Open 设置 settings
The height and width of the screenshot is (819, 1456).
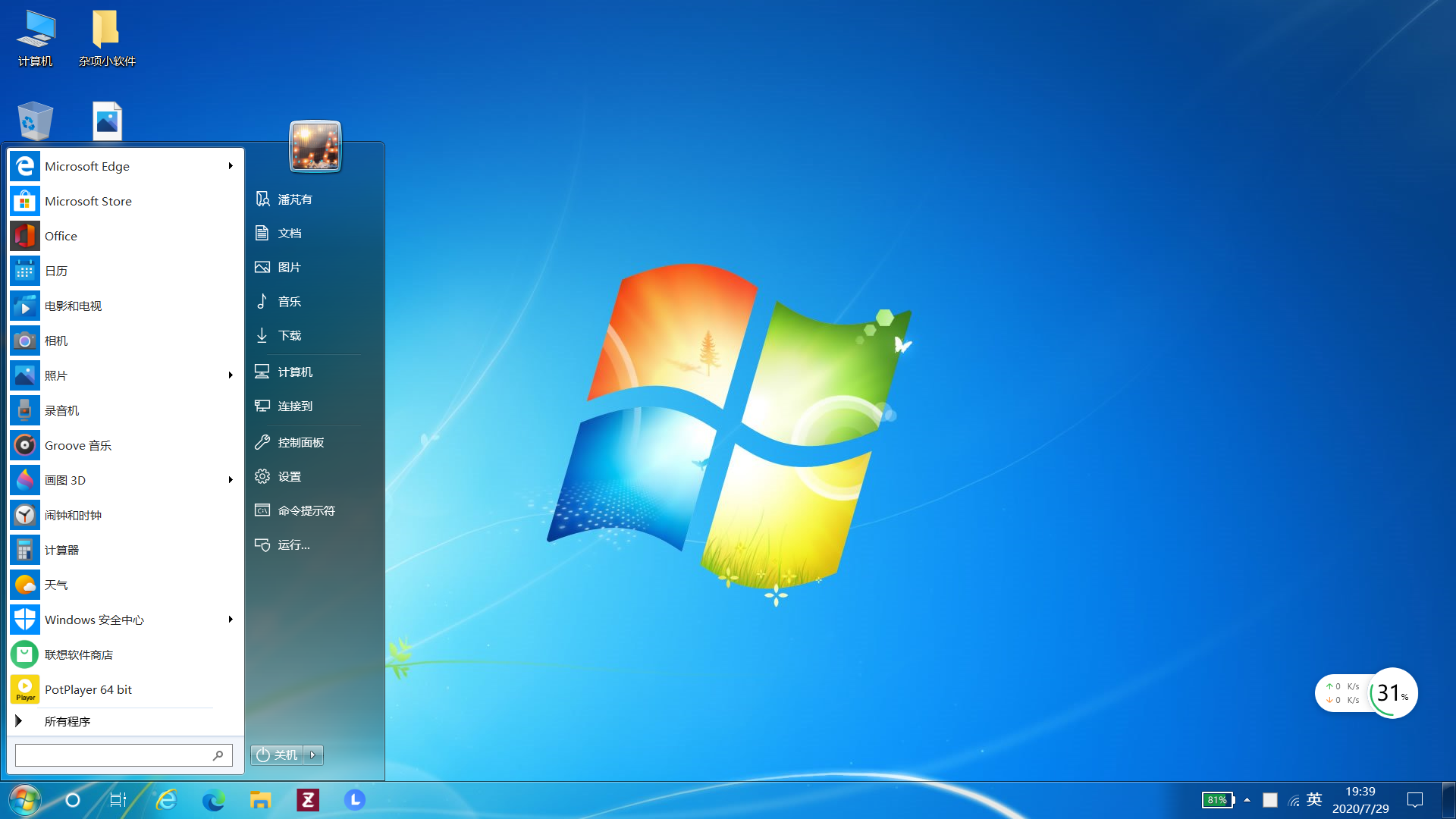tap(307, 477)
